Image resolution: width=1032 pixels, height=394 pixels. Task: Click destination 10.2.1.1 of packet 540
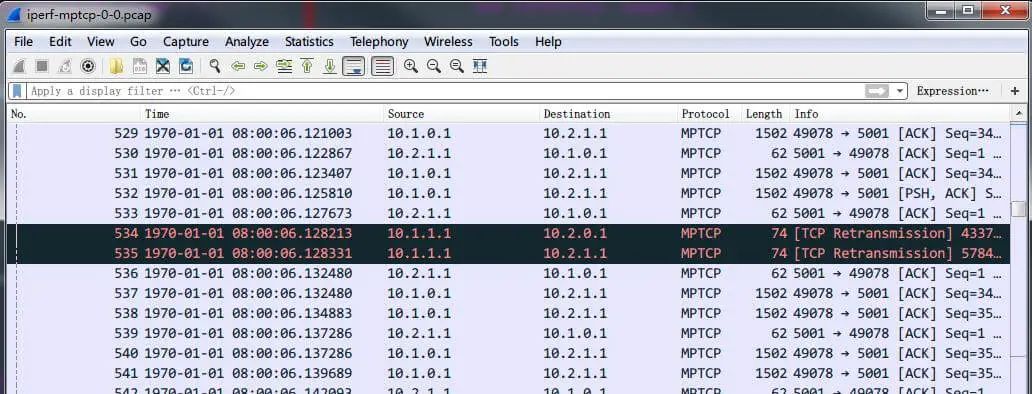(575, 353)
